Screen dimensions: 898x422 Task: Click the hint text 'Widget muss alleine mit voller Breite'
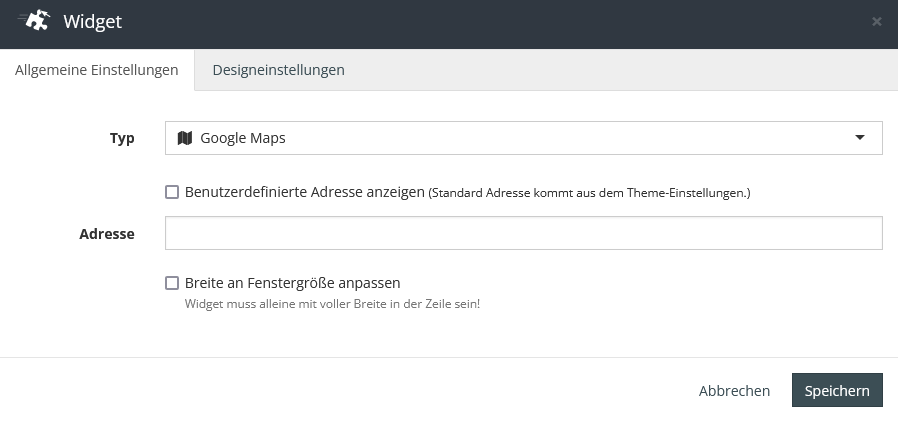(x=332, y=303)
